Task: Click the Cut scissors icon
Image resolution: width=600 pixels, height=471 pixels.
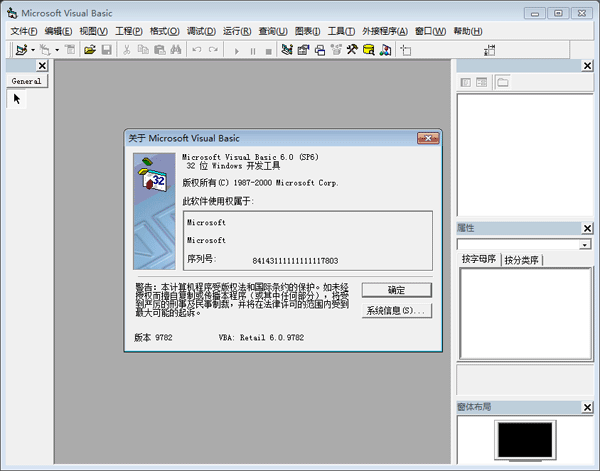Action: 127,50
